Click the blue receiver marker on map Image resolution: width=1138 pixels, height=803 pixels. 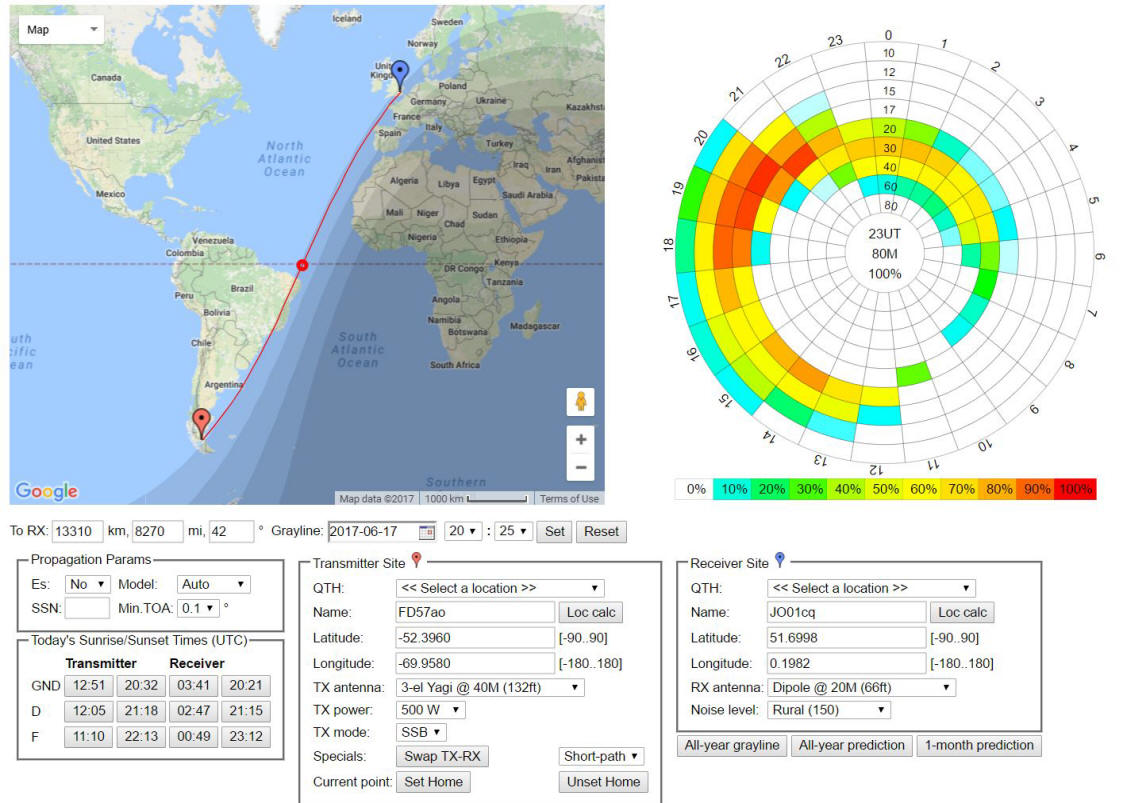point(400,74)
